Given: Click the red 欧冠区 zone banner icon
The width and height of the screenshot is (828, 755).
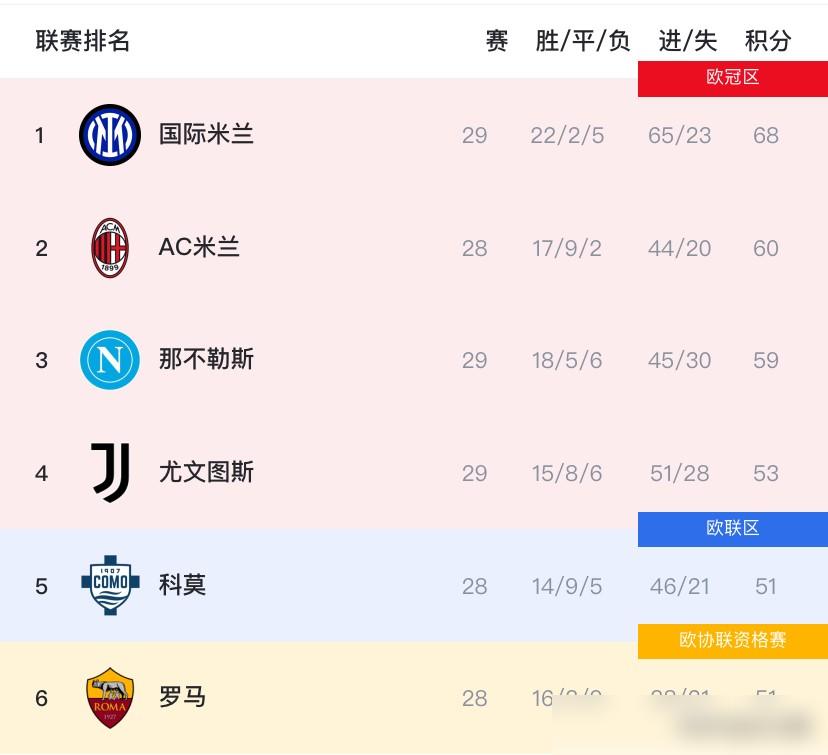Looking at the screenshot, I should tap(732, 78).
